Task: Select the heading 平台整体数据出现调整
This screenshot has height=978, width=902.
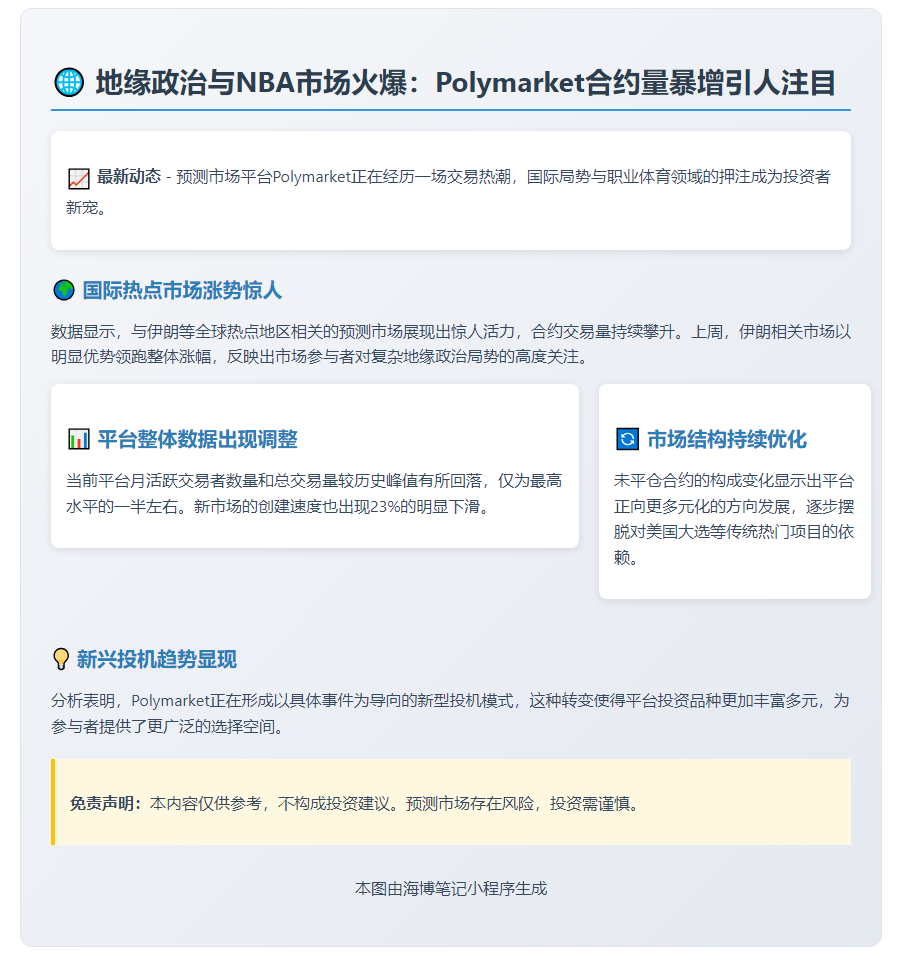Action: click(198, 439)
